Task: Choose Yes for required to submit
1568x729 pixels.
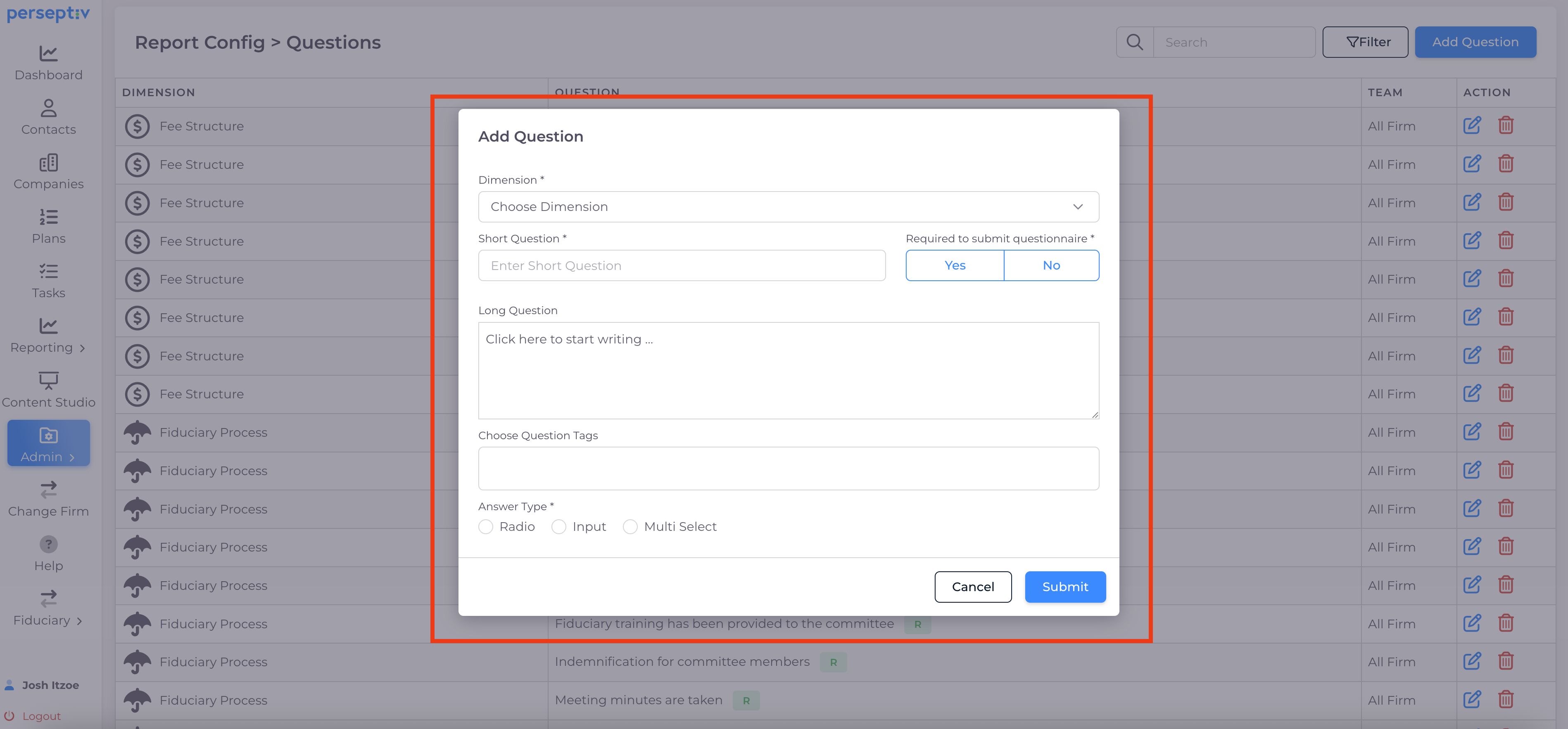Action: [955, 265]
